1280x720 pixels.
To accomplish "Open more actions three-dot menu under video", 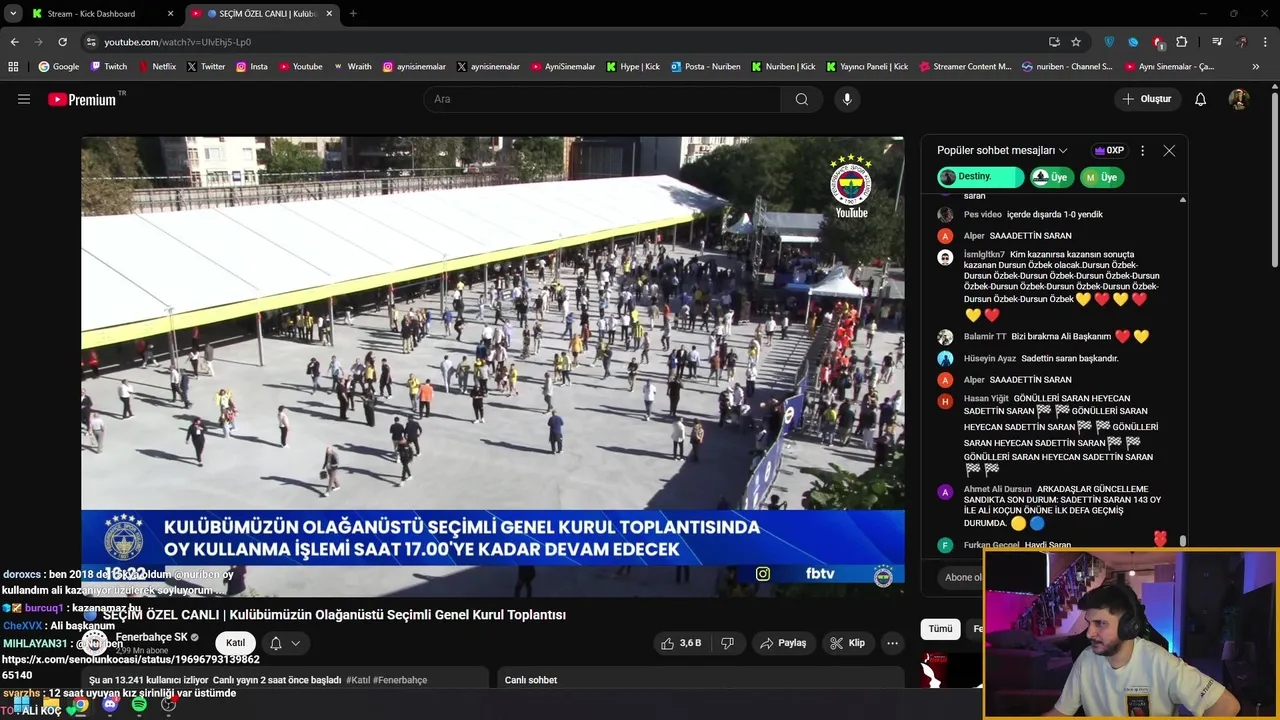I will point(892,643).
